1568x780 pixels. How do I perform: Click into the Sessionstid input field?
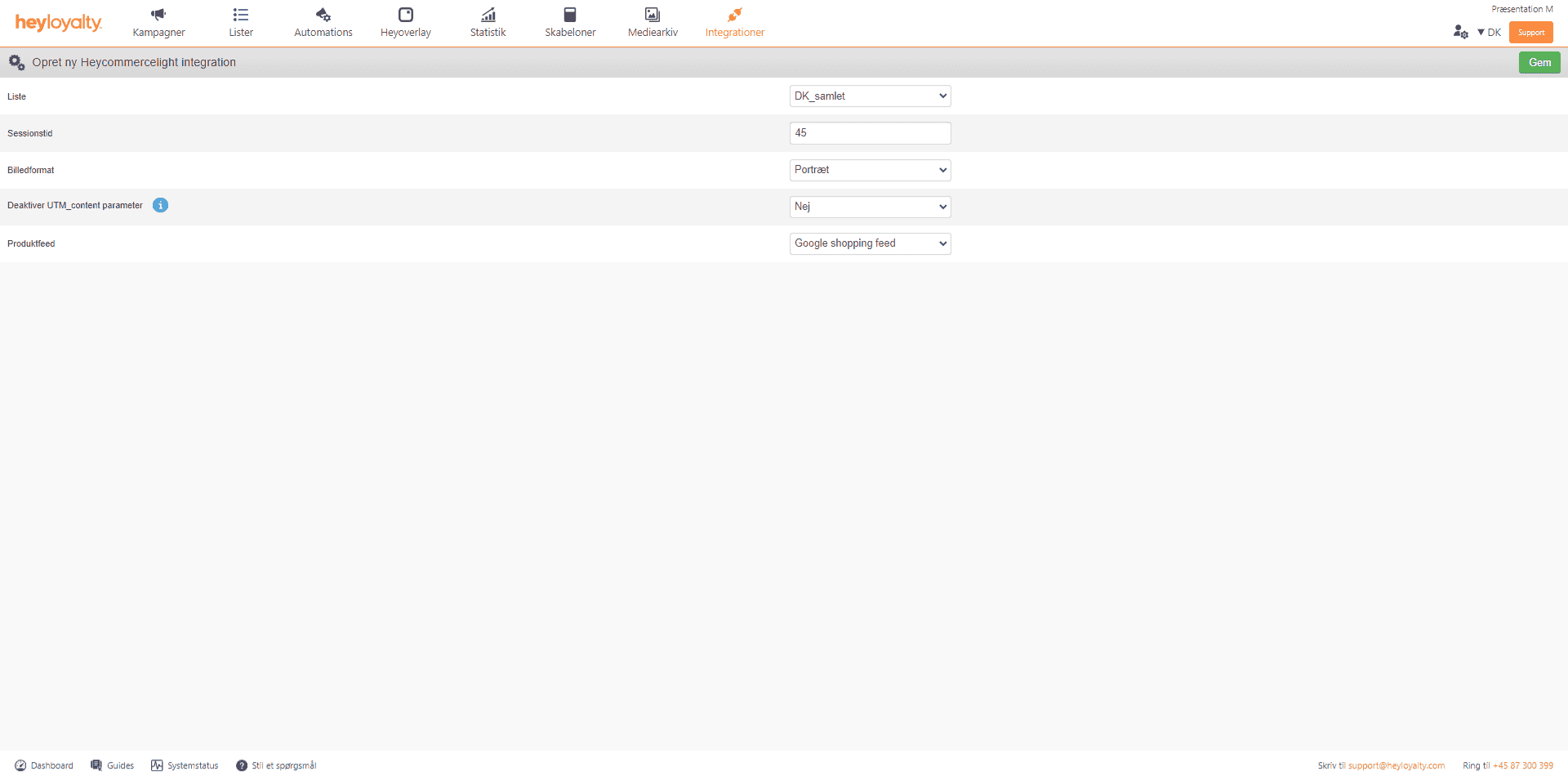tap(870, 133)
